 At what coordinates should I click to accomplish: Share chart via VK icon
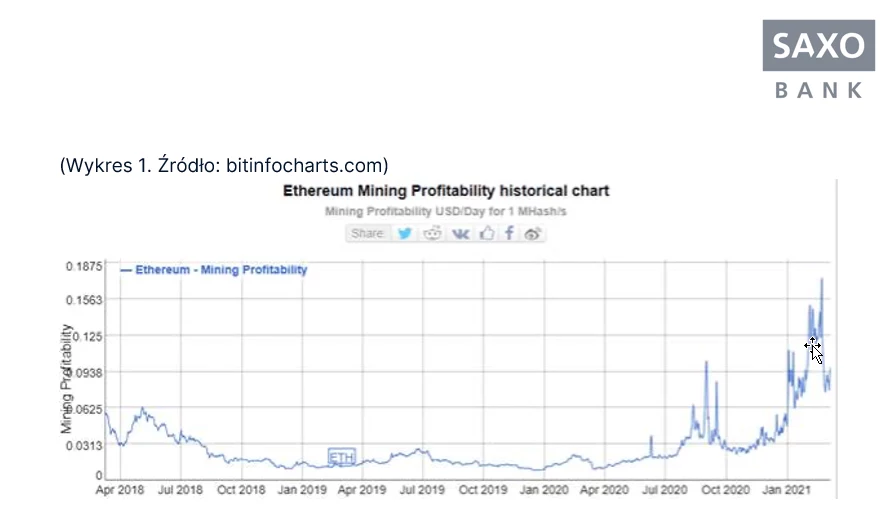(461, 234)
